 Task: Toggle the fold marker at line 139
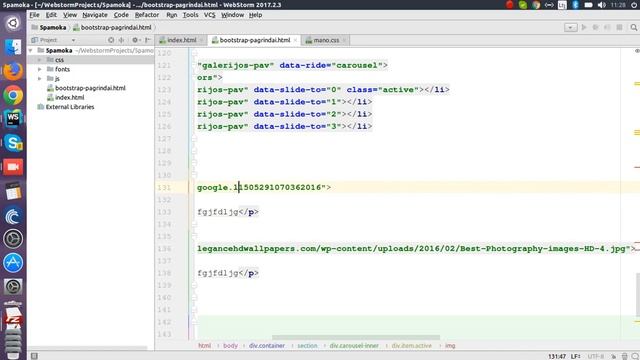coord(194,285)
